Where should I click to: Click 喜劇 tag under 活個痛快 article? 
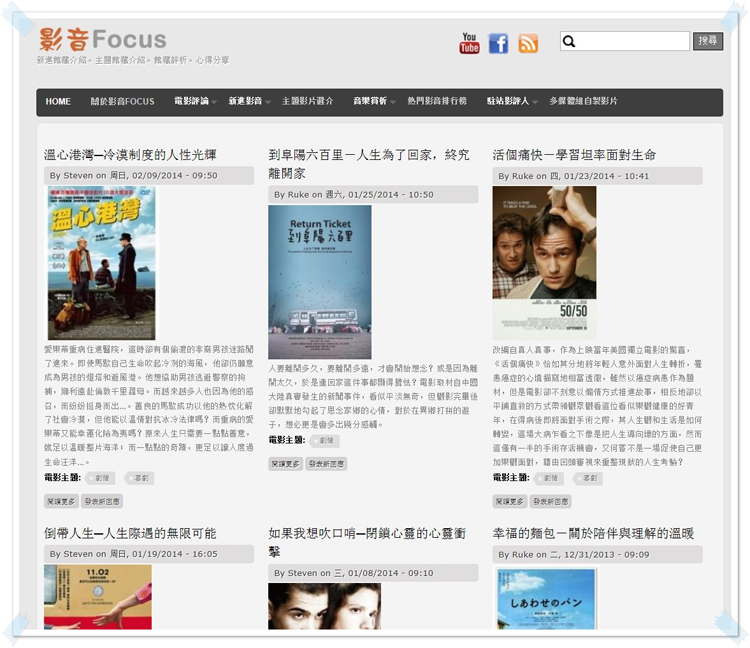pyautogui.click(x=588, y=478)
